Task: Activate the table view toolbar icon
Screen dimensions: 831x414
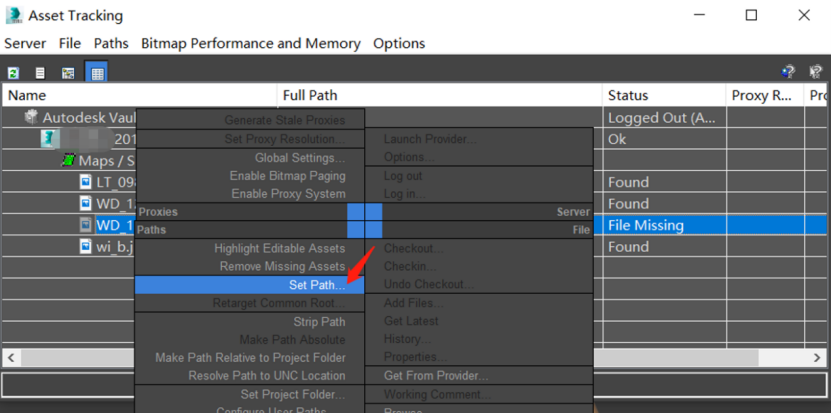Action: [97, 73]
